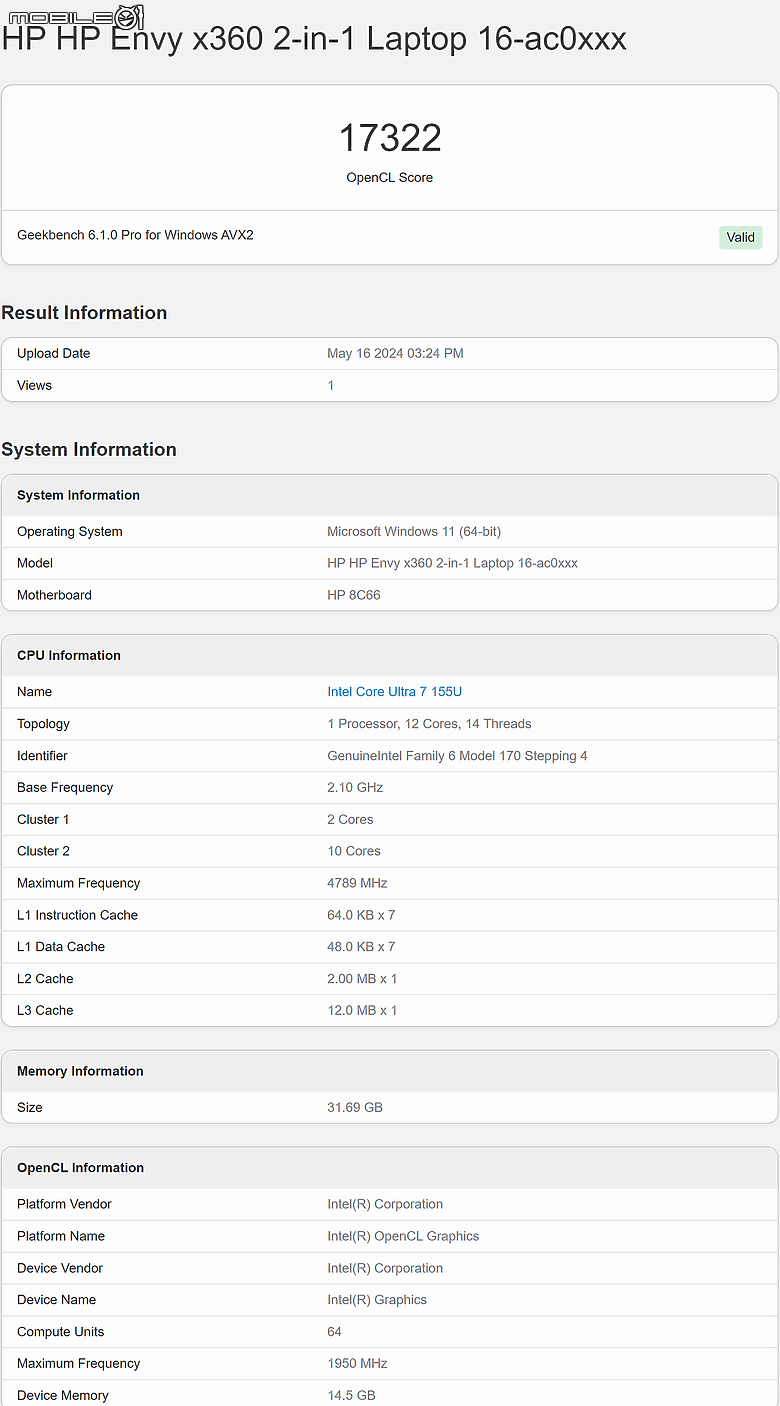Click the 'OpenCL Information' table header
This screenshot has width=780, height=1406.
point(80,1169)
